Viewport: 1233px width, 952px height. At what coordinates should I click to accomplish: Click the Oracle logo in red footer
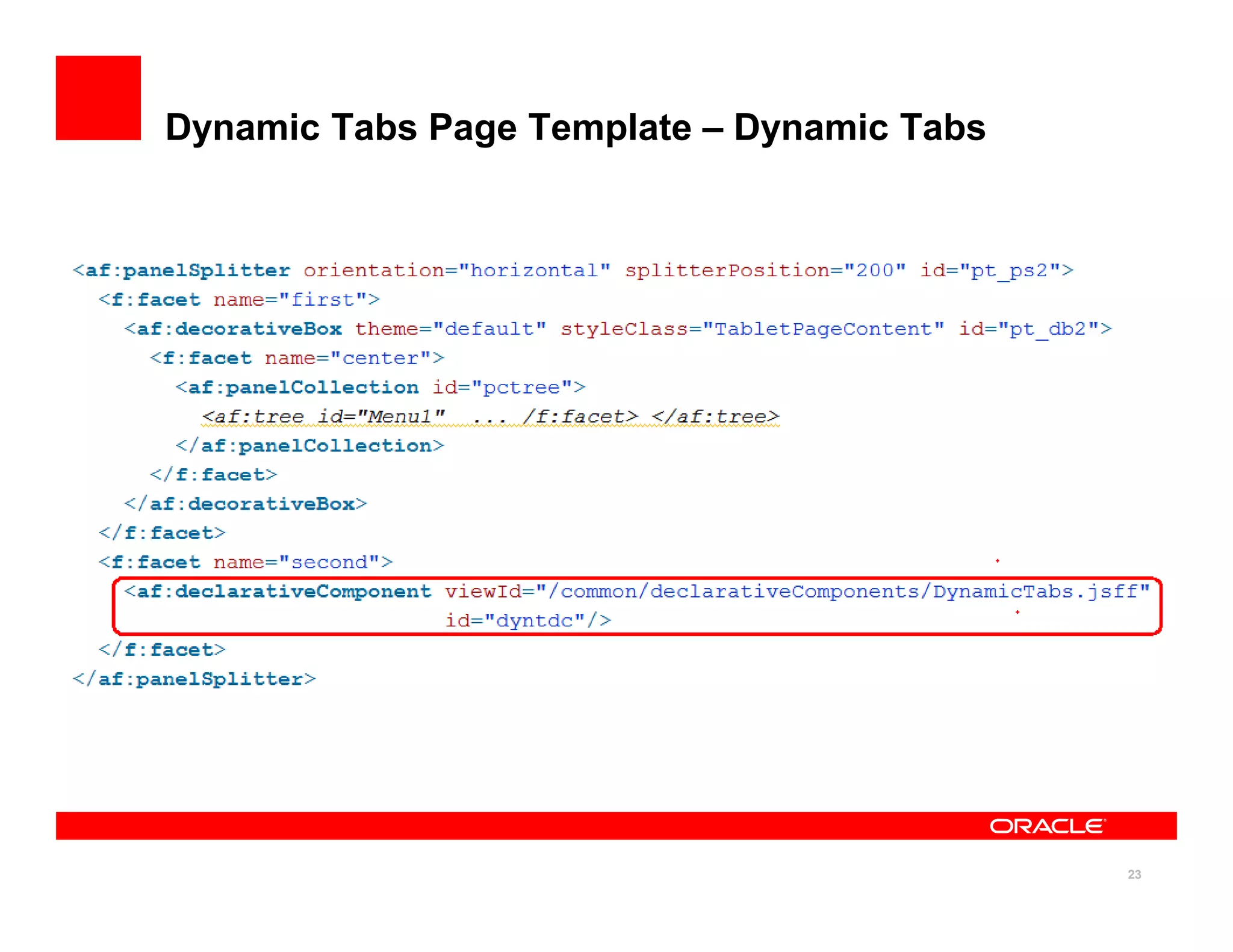pyautogui.click(x=1048, y=826)
